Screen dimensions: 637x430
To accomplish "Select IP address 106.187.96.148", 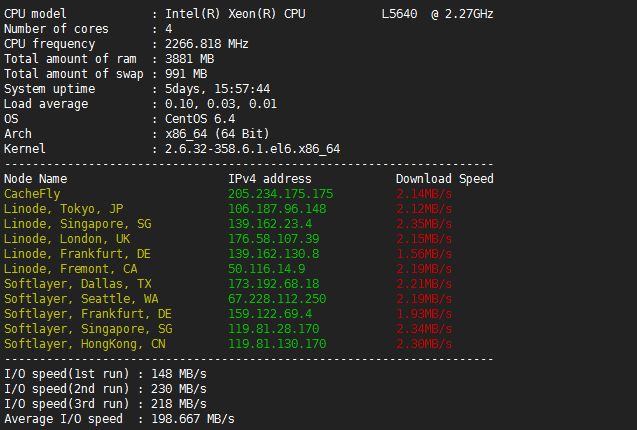I will tap(277, 209).
